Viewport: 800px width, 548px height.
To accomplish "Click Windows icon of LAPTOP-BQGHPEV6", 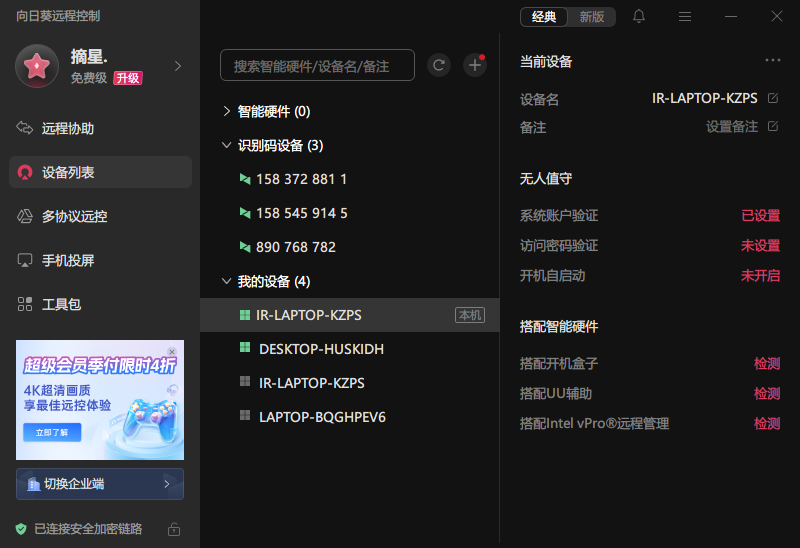I will coord(245,415).
